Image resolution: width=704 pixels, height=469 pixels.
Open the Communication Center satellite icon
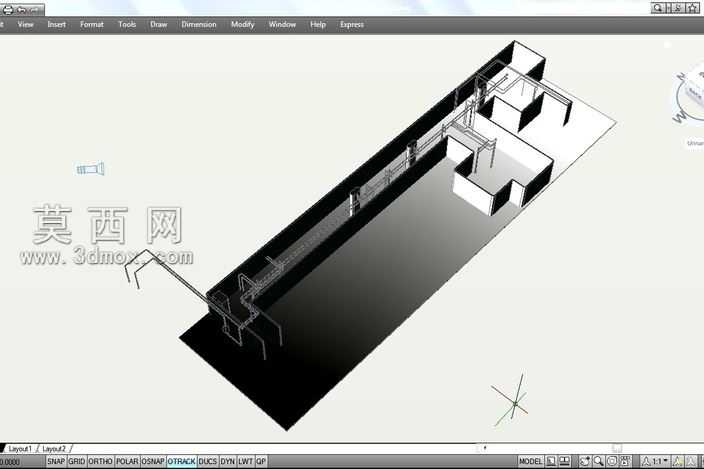678,8
